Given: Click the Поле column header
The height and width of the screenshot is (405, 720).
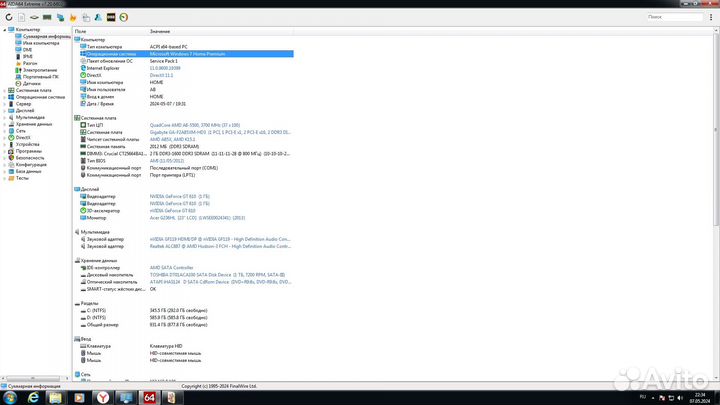Looking at the screenshot, I should click(81, 32).
